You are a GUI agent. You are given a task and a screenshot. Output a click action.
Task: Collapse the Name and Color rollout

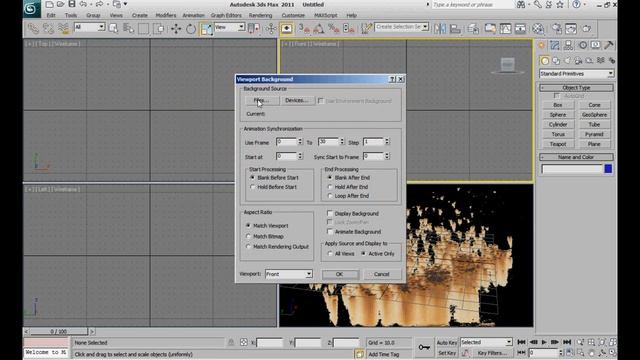(x=576, y=157)
